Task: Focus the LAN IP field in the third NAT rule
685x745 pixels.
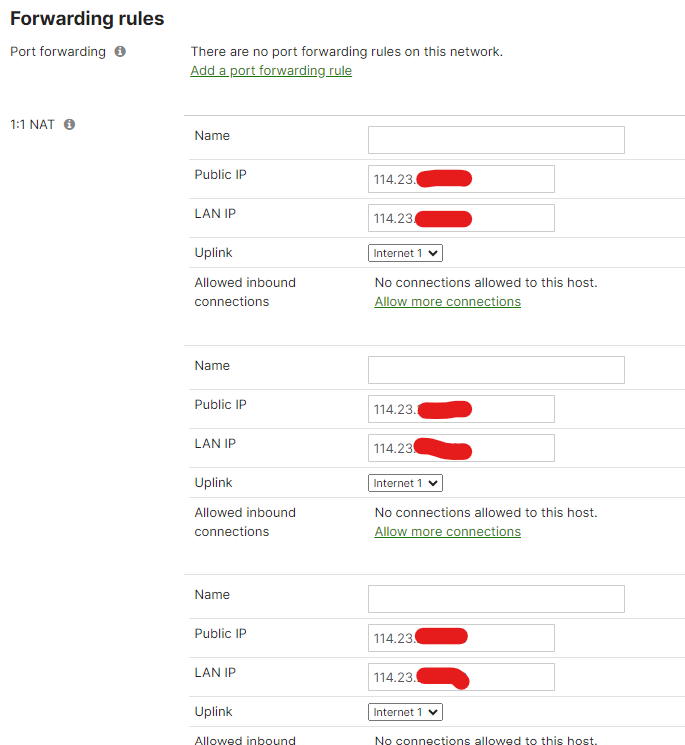Action: (461, 677)
